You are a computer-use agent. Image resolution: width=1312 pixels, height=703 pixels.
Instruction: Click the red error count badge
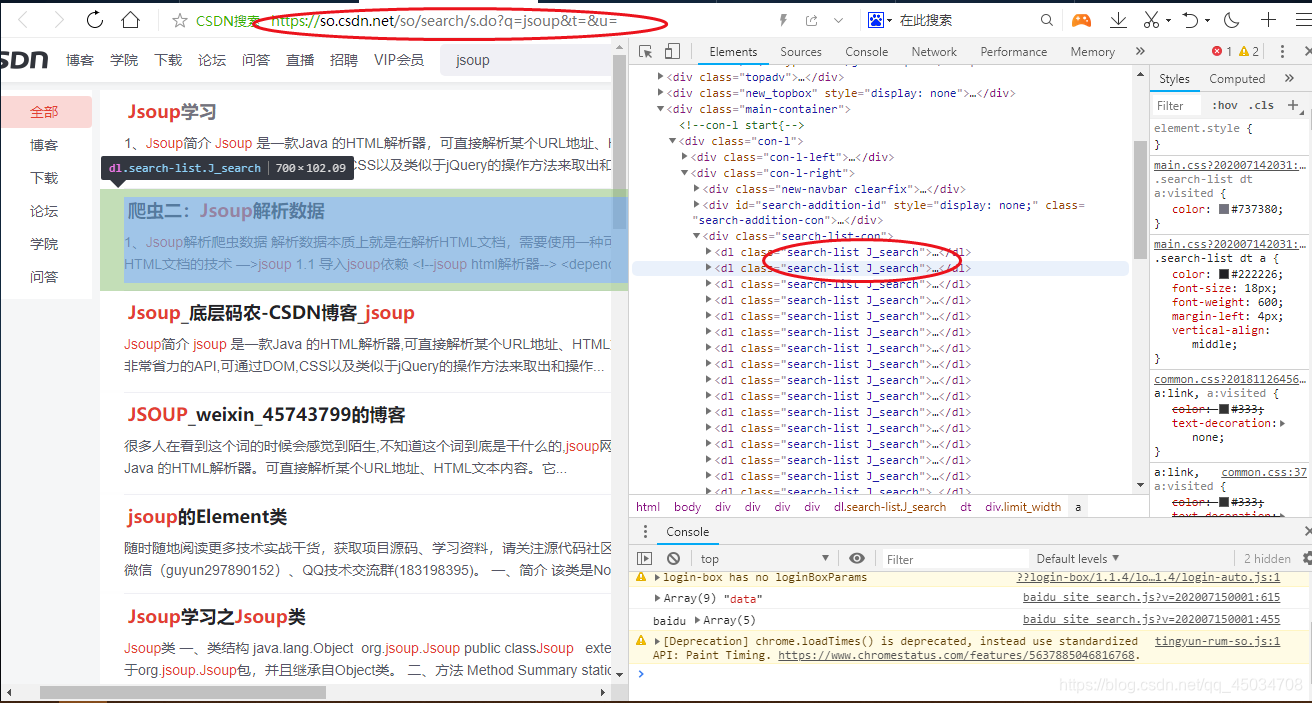point(1221,51)
